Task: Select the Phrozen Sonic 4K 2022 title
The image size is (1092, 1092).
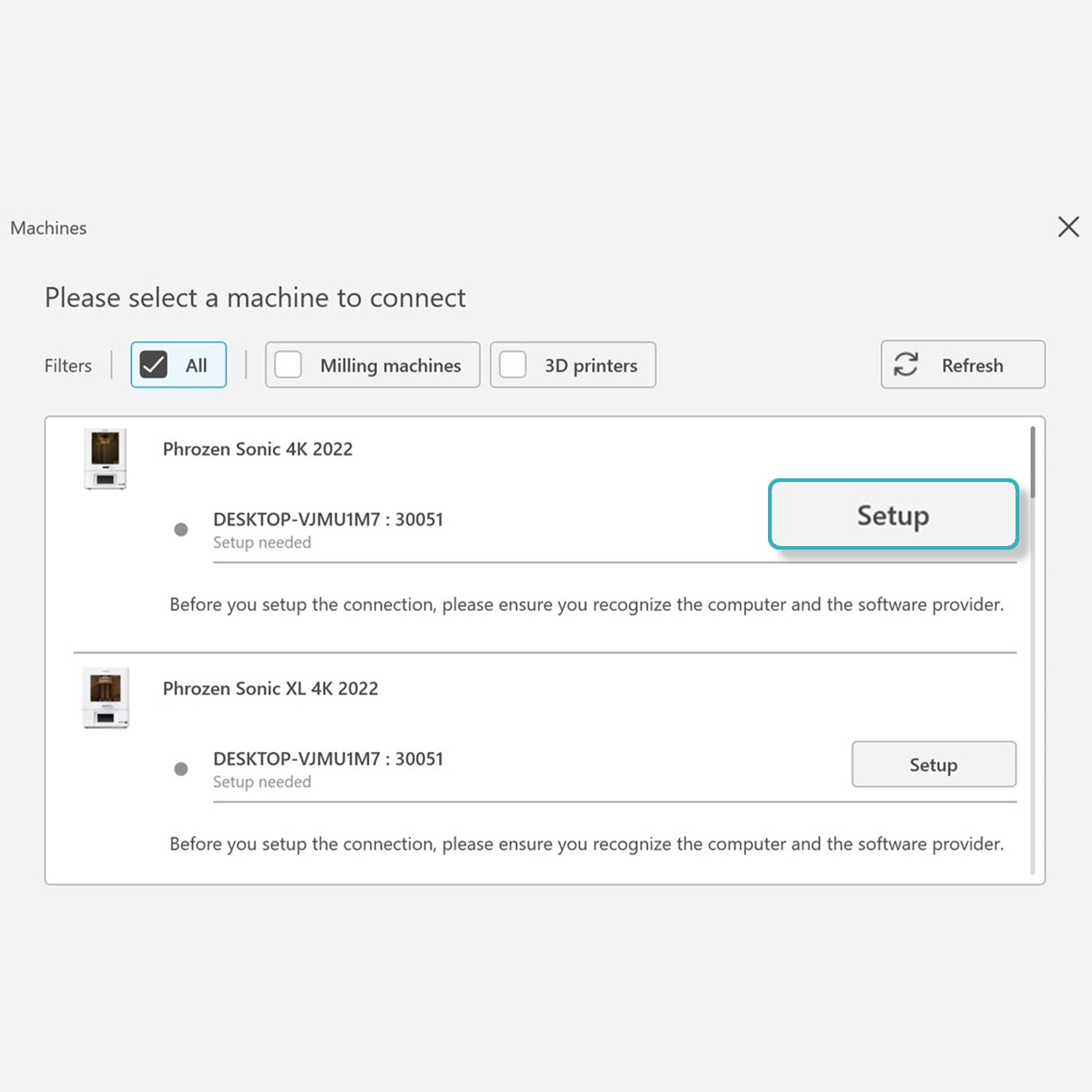Action: (x=258, y=449)
